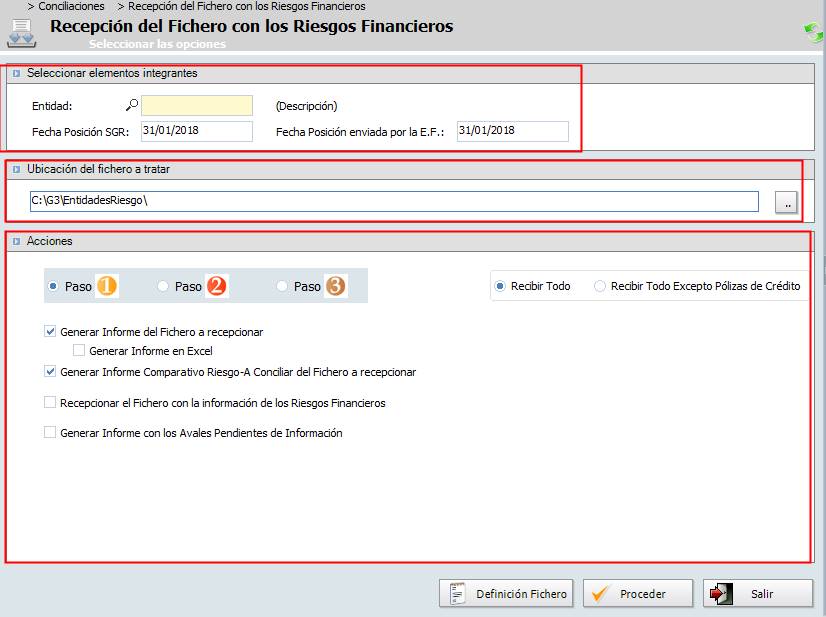826x617 pixels.
Task: Choose Recibir Todo Excepto Pólizas de Crédito
Action: click(599, 286)
